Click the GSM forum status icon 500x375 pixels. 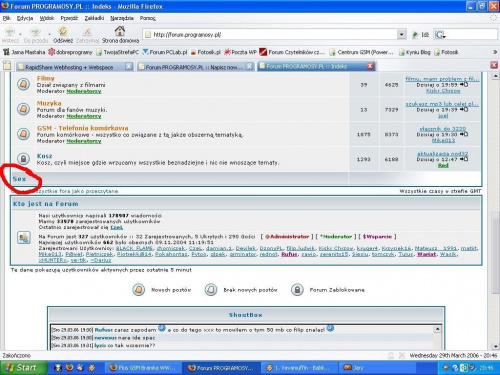23,134
